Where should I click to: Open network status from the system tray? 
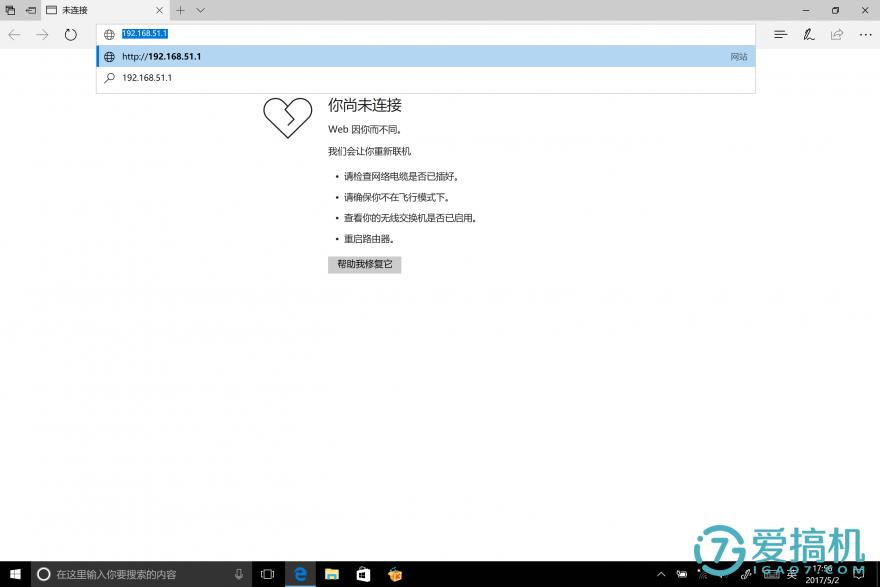click(703, 574)
